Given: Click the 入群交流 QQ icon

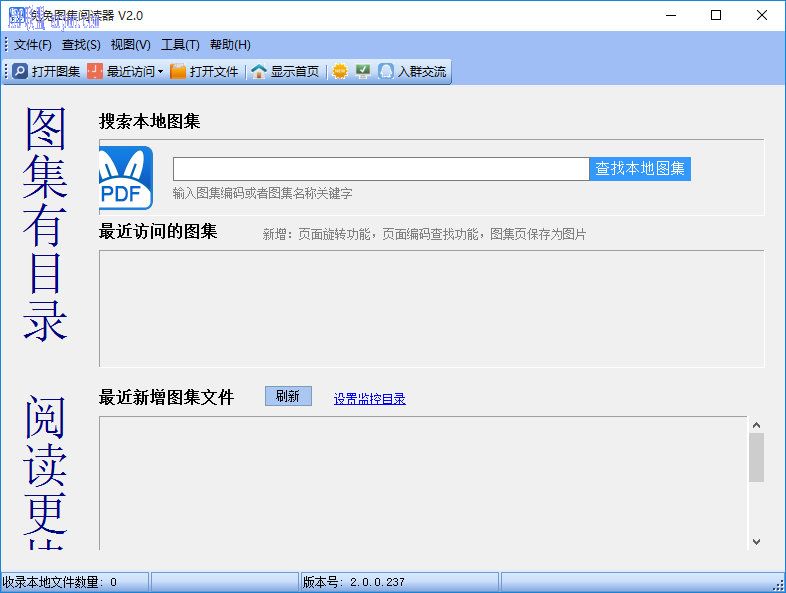Looking at the screenshot, I should 385,72.
